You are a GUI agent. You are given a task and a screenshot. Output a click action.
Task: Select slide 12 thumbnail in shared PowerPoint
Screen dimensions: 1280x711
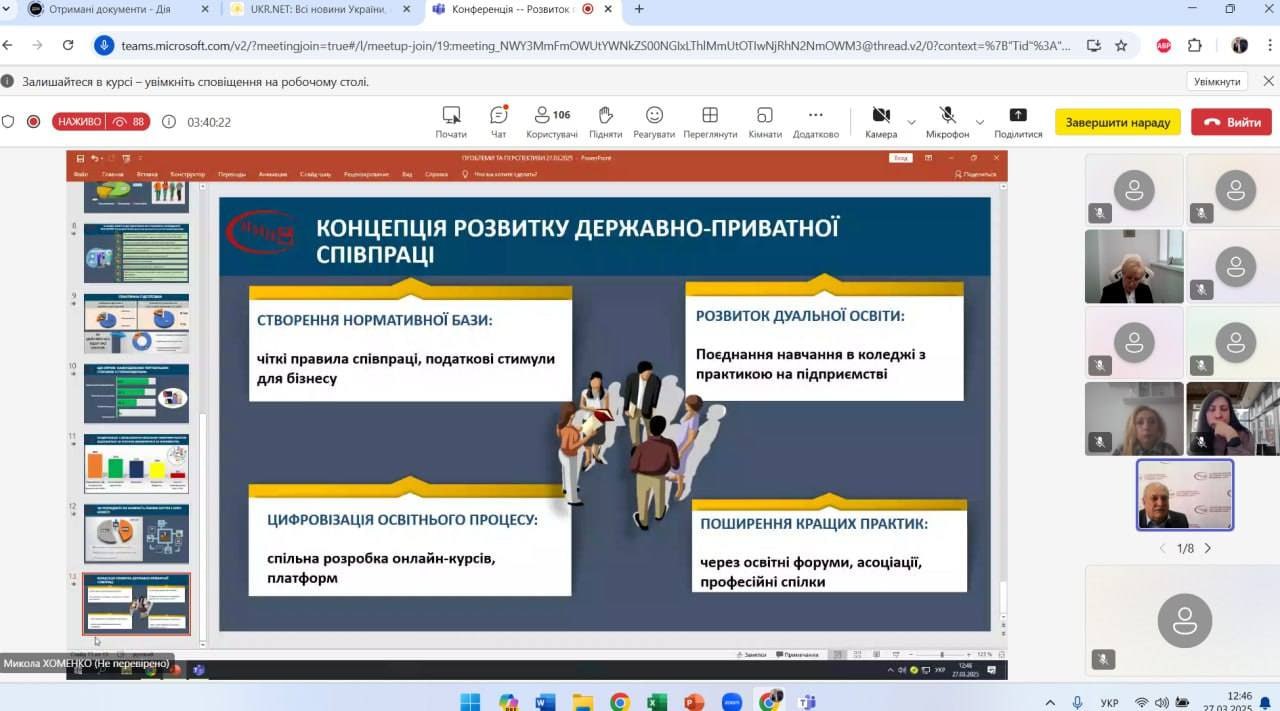[x=136, y=534]
